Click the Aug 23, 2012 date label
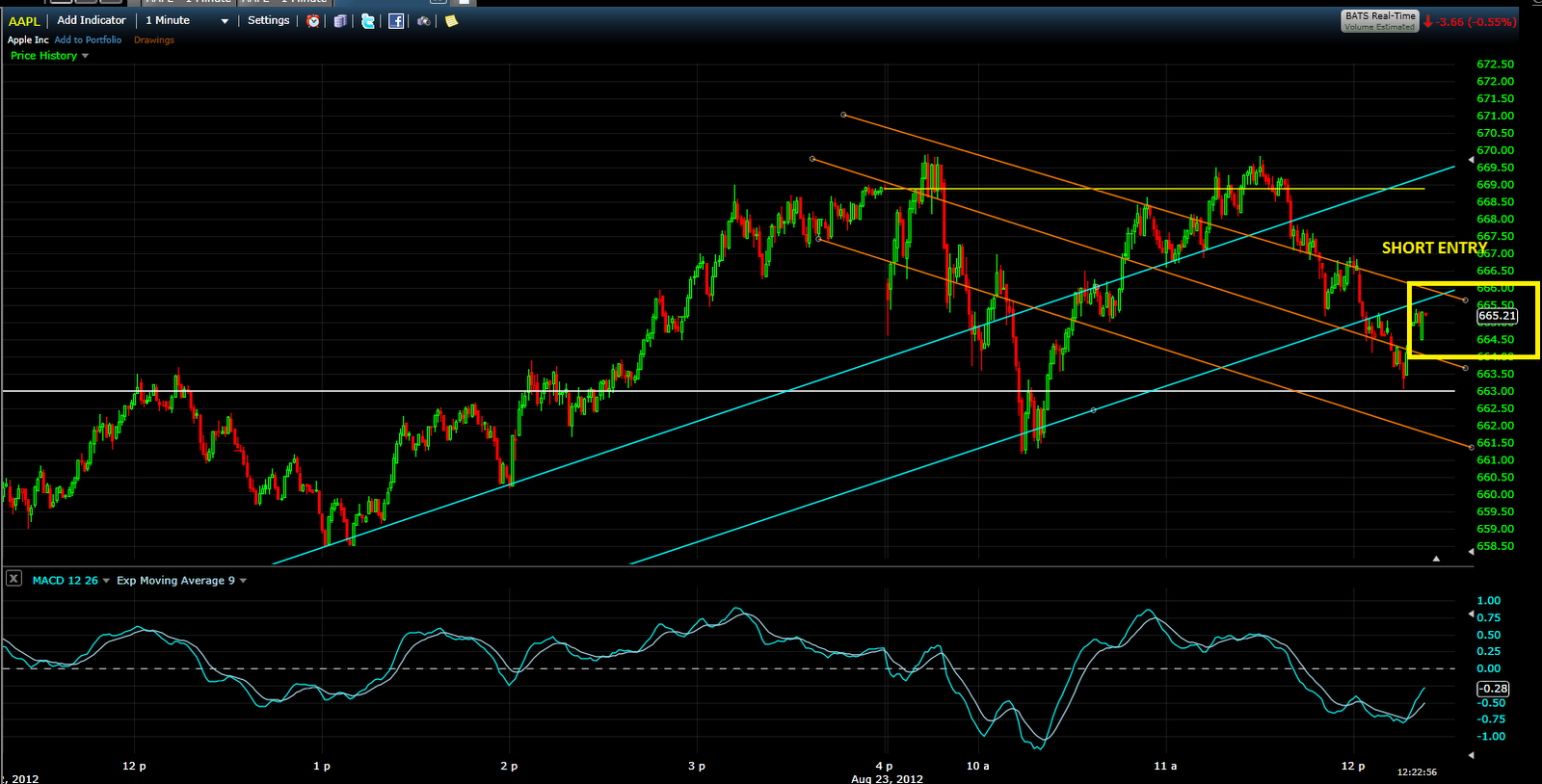The image size is (1542, 784). point(887,778)
